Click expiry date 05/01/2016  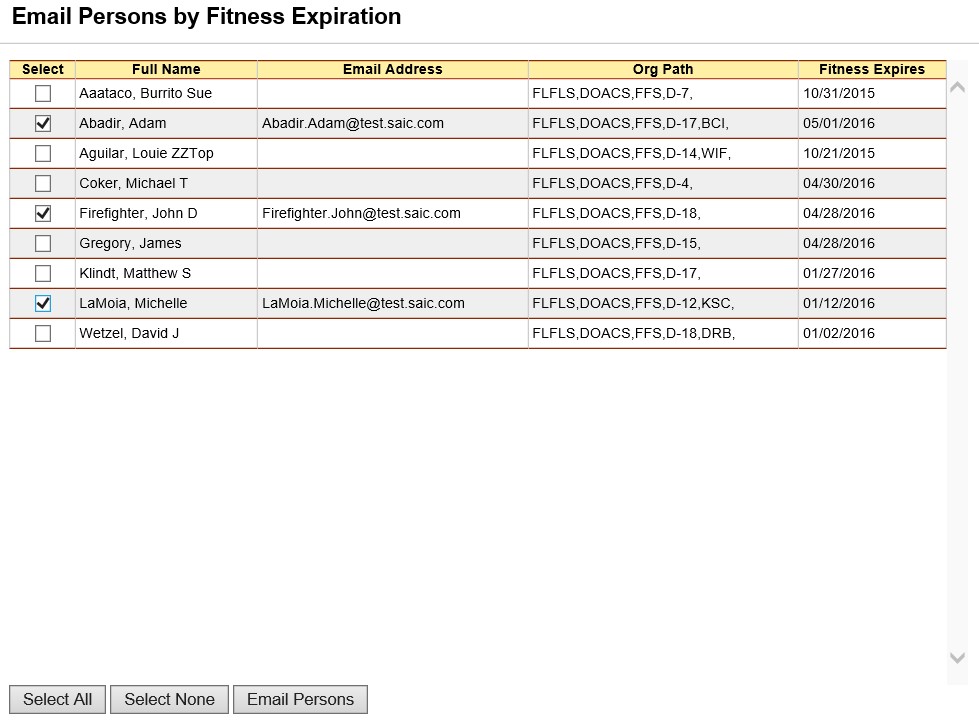[x=839, y=124]
